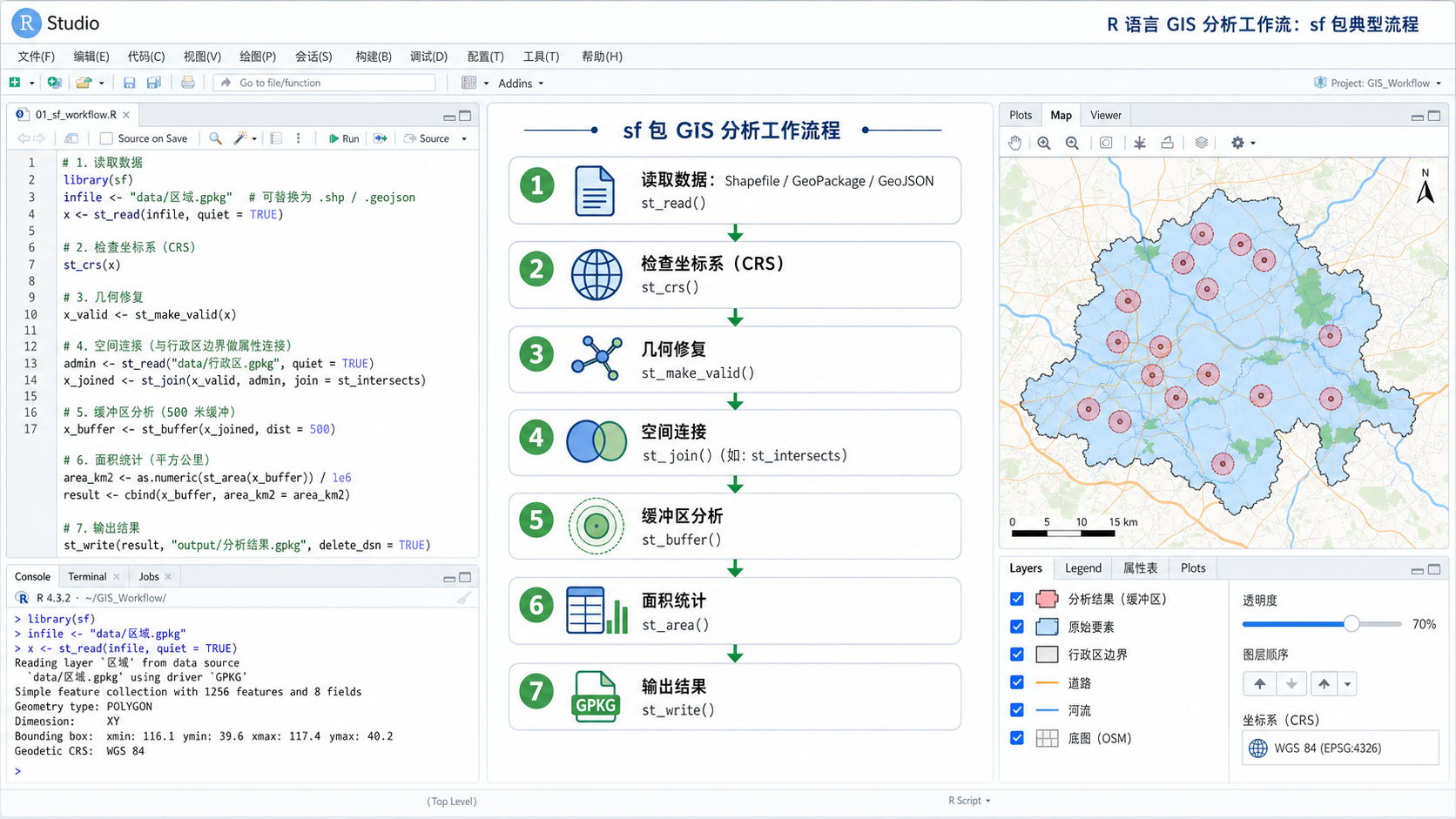Image resolution: width=1456 pixels, height=819 pixels.
Task: Click the code tools magic wand icon
Action: coord(240,138)
